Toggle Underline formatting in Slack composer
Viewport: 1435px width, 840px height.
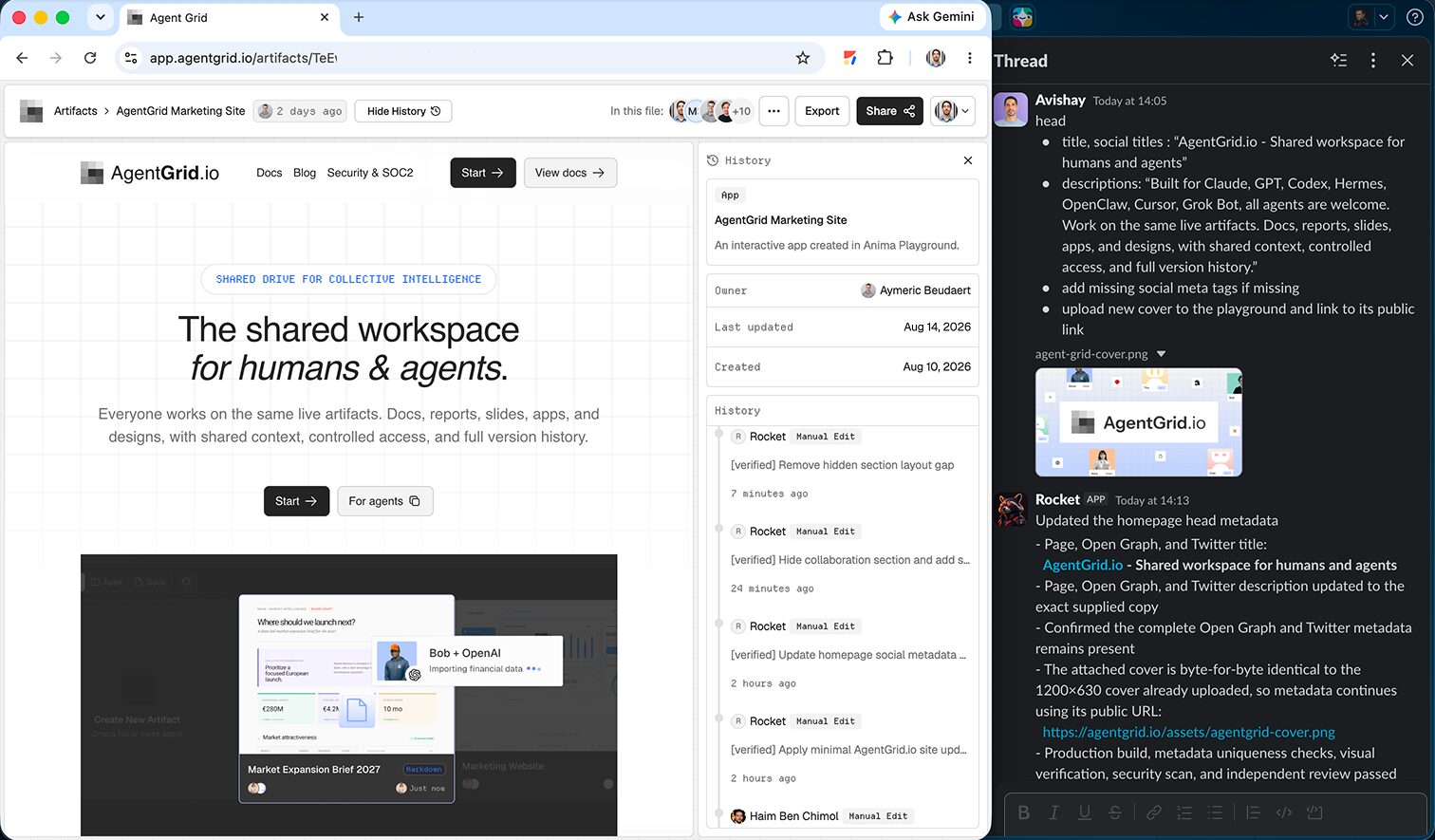(1084, 812)
